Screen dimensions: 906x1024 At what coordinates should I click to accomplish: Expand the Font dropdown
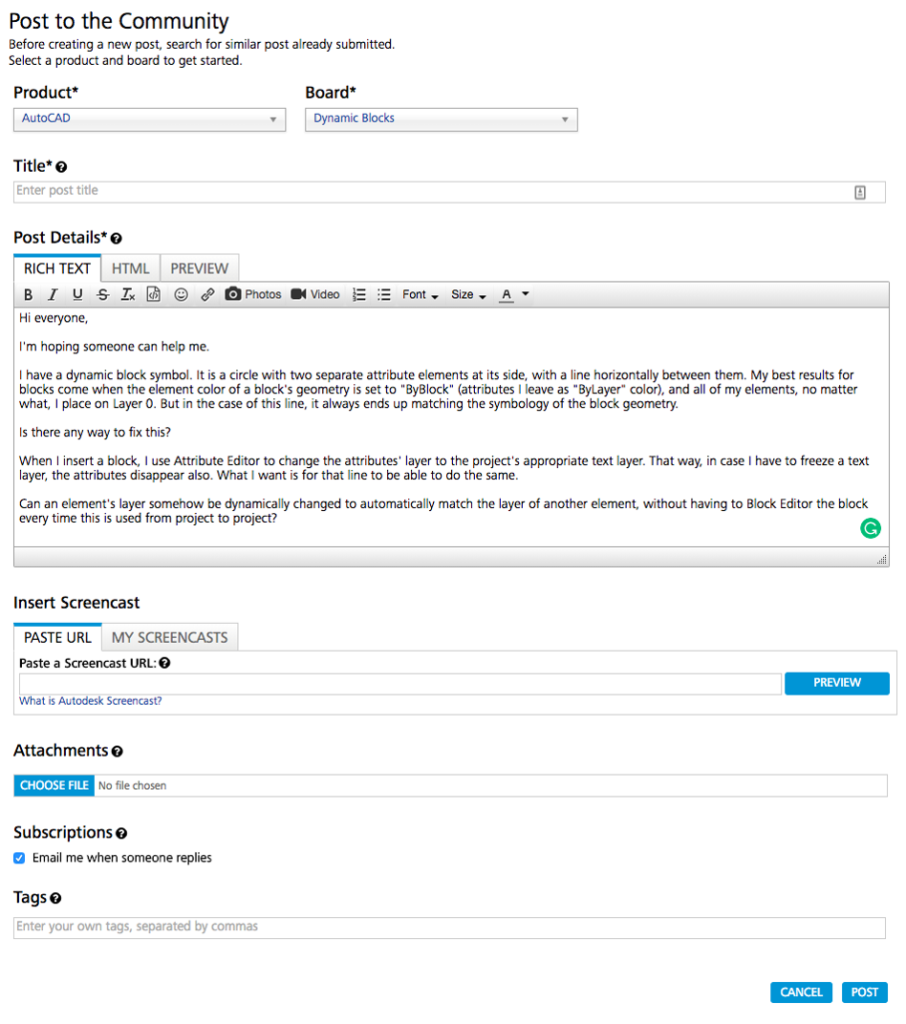coord(420,295)
